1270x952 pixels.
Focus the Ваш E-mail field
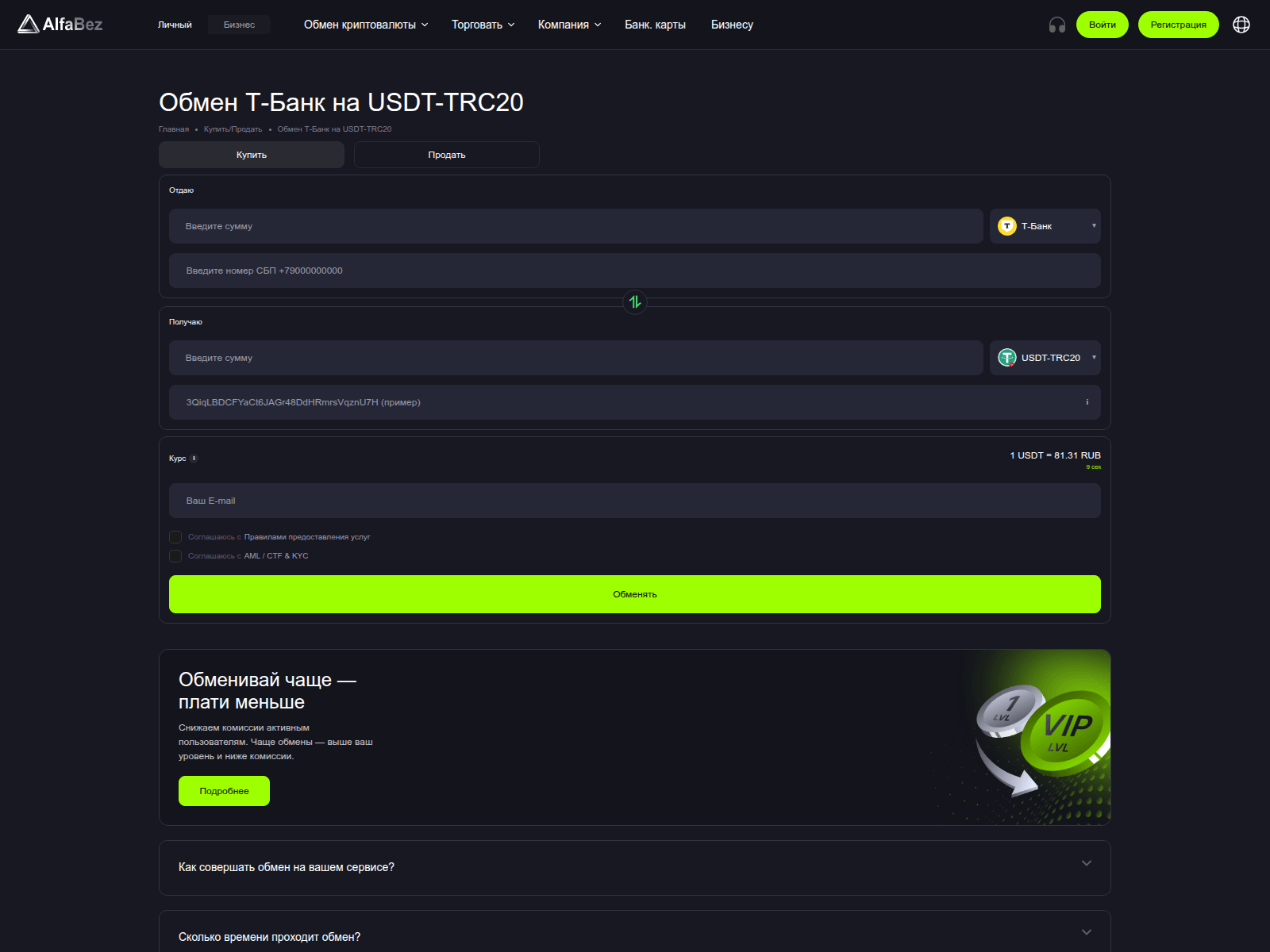pos(635,501)
